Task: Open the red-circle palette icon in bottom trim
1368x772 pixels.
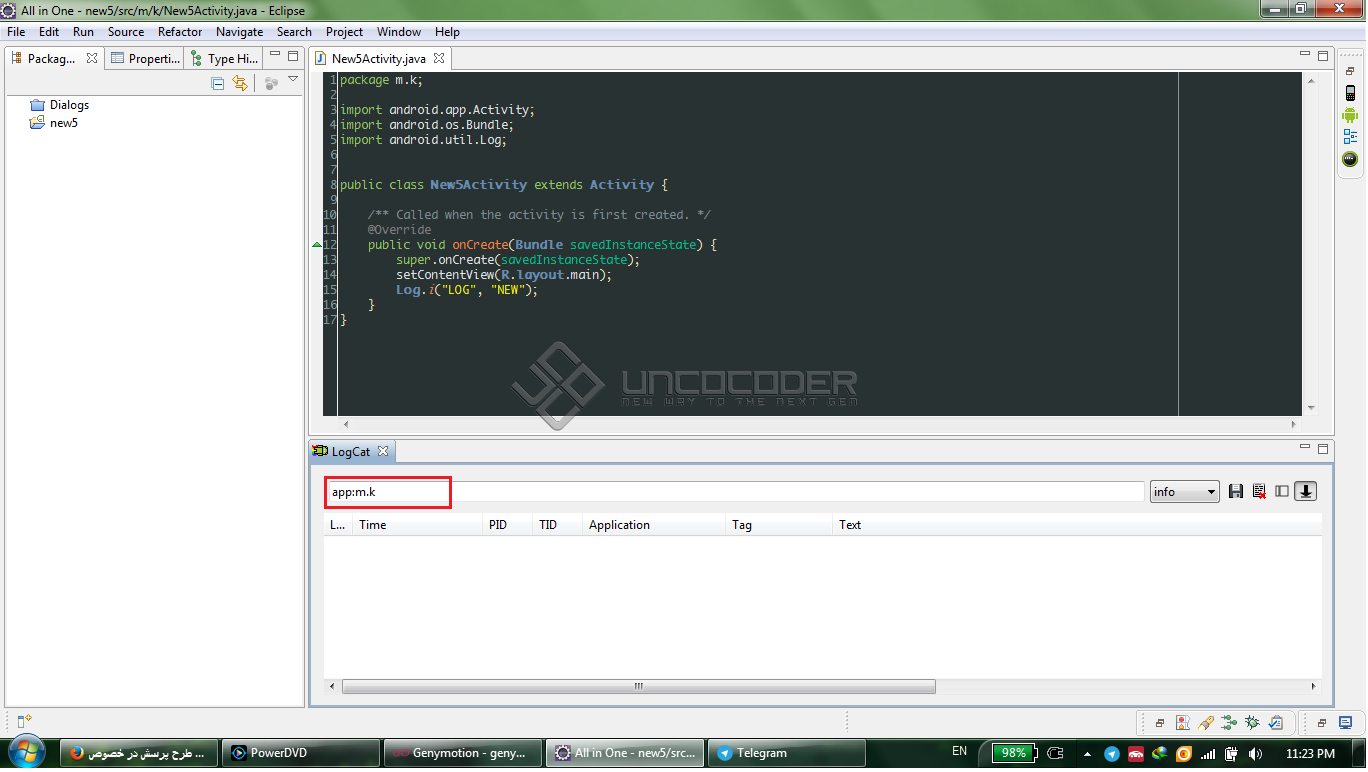Action: click(1183, 722)
